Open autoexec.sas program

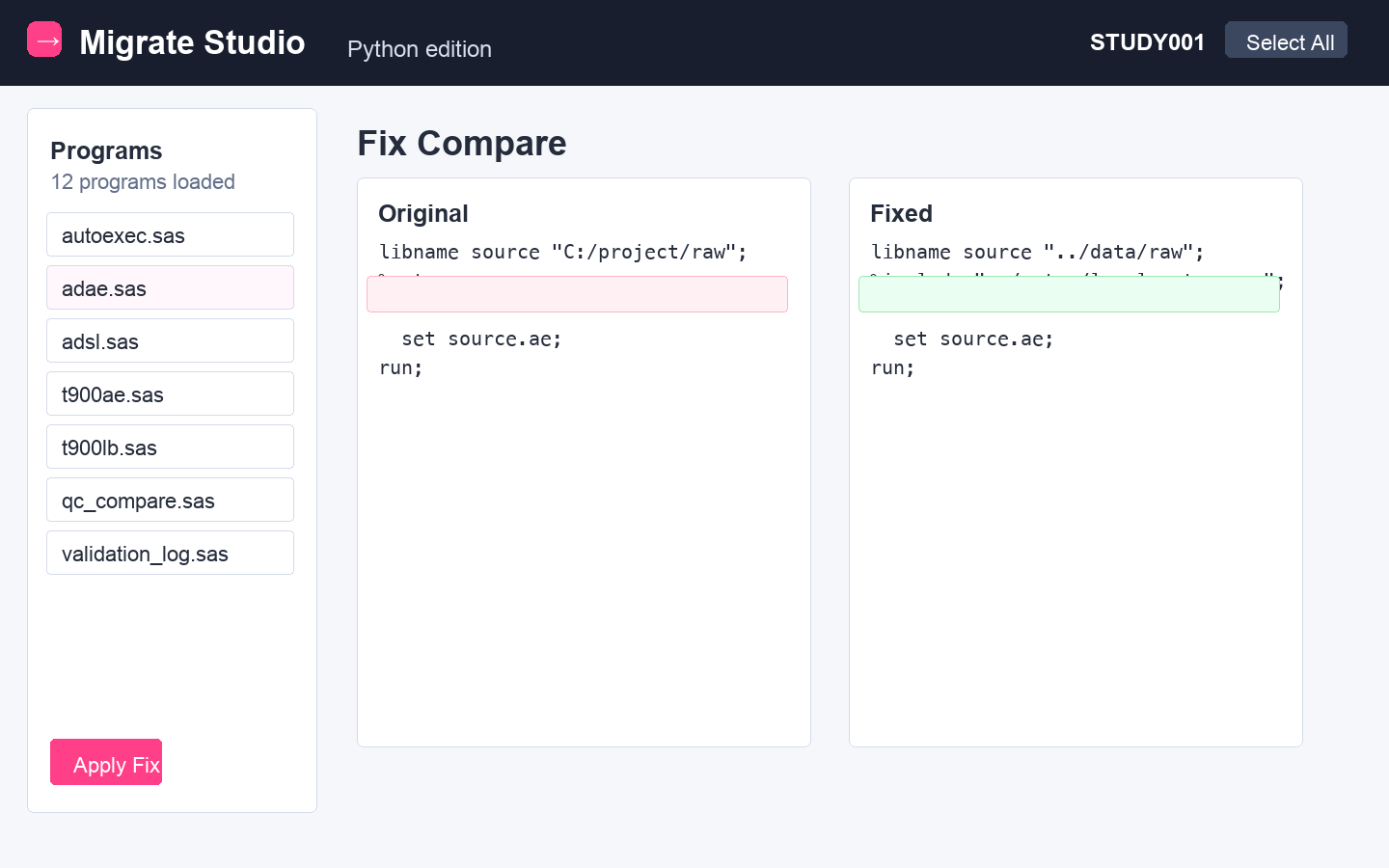pos(170,234)
